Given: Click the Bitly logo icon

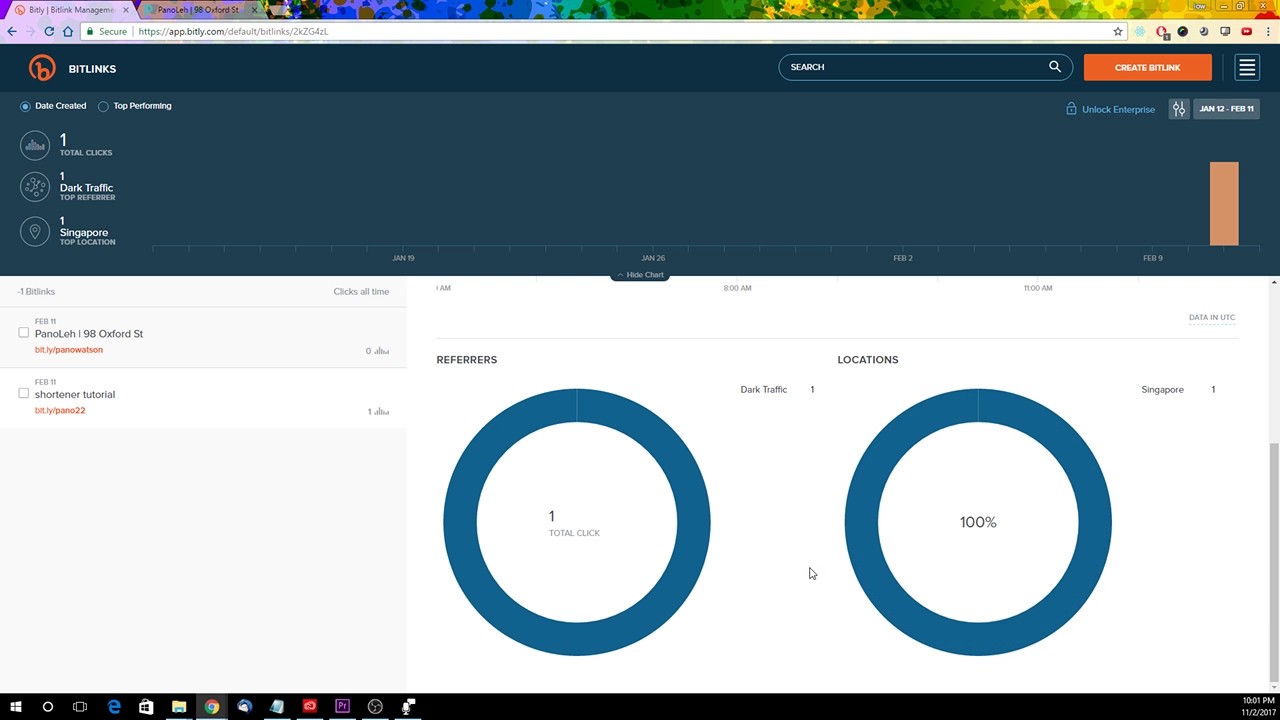Looking at the screenshot, I should point(42,68).
